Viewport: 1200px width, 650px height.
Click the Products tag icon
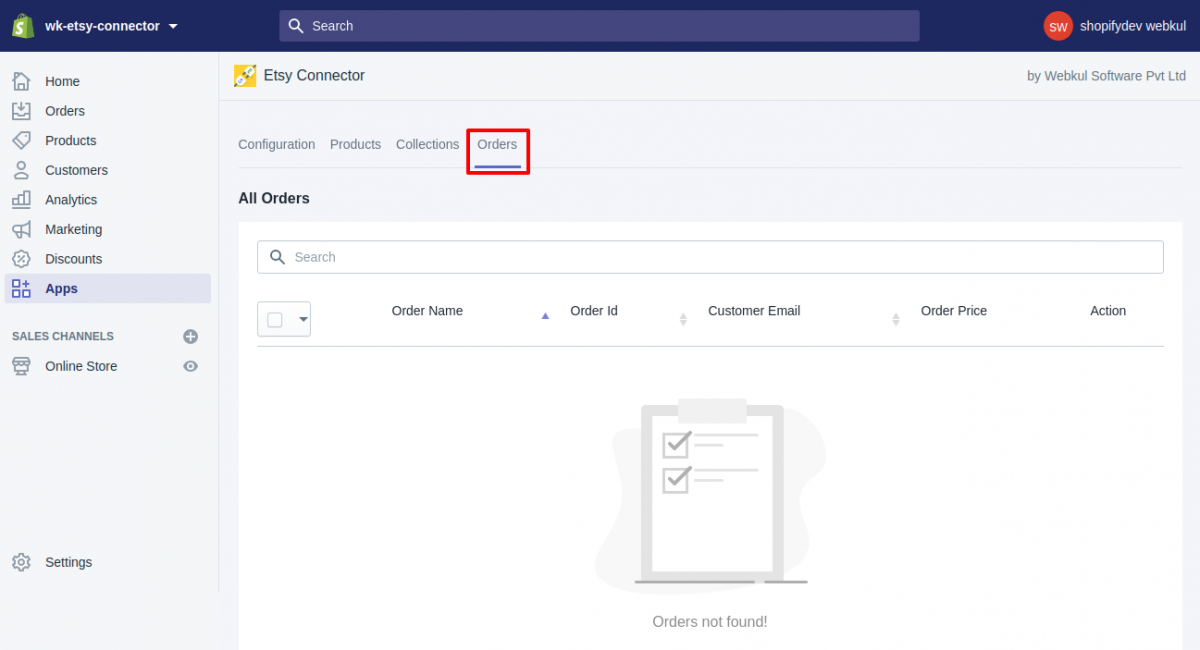tap(21, 140)
